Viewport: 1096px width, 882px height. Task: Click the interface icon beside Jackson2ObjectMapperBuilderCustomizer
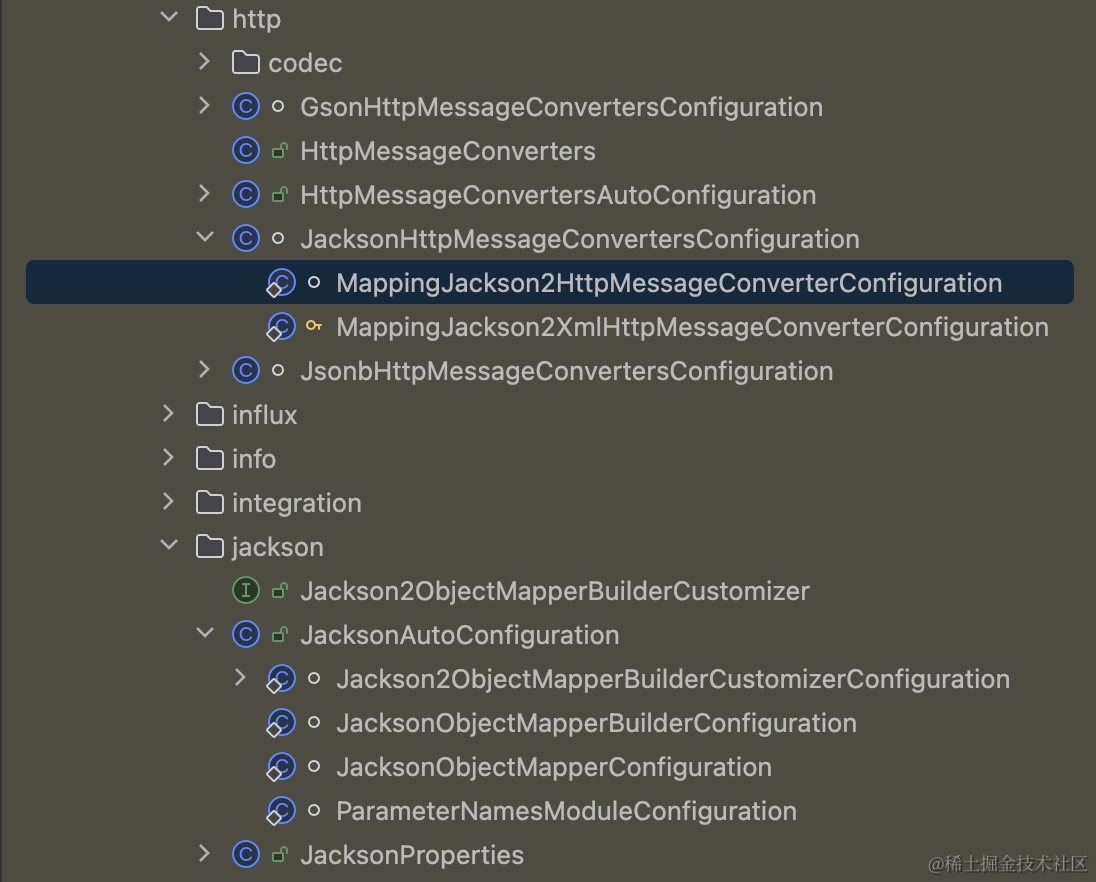pyautogui.click(x=246, y=590)
